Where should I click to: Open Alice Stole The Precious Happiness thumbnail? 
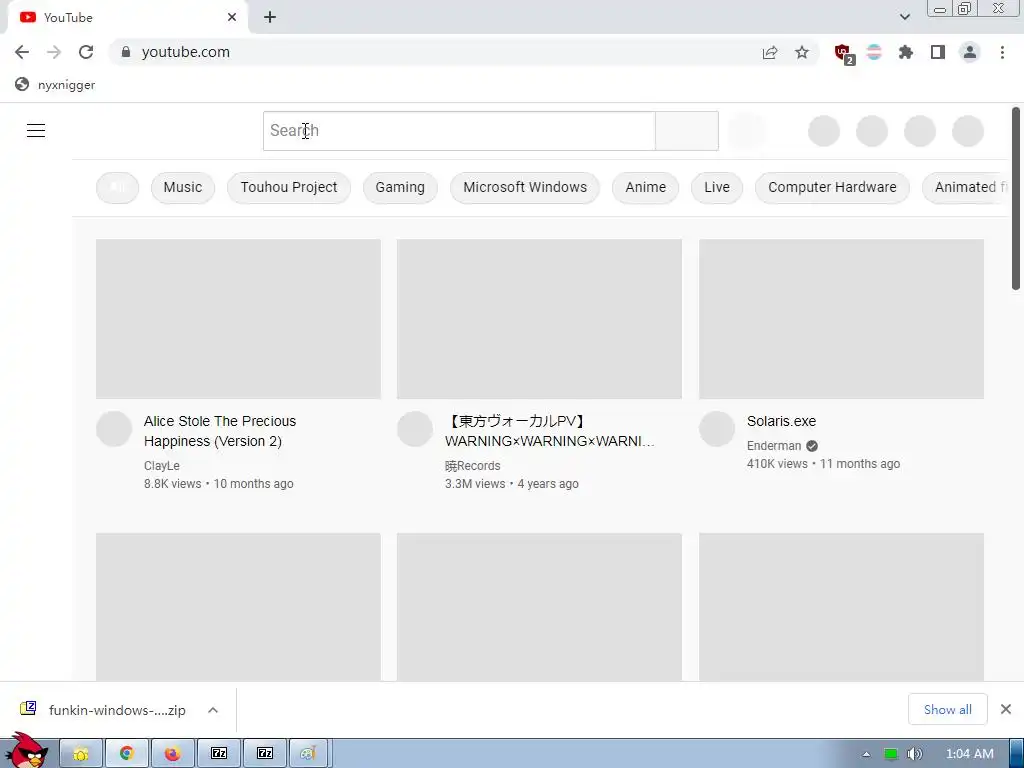point(238,319)
